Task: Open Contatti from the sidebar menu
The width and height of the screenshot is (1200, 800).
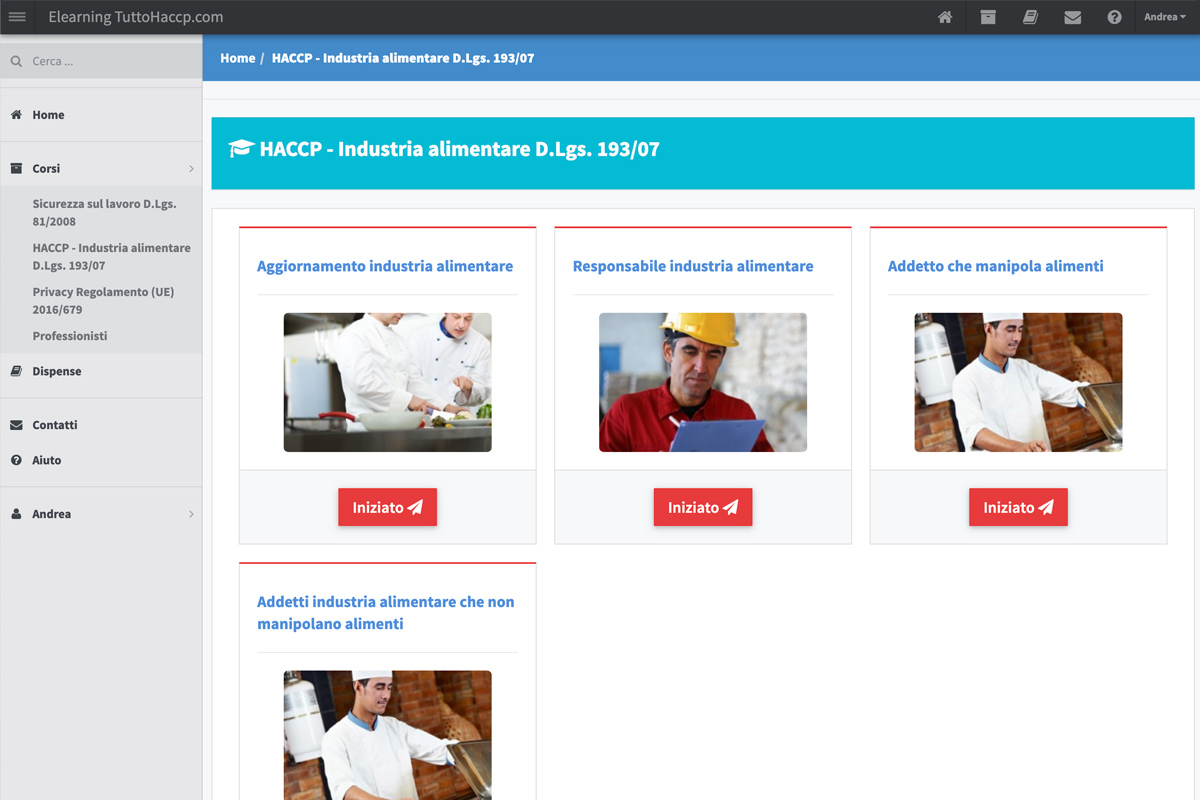Action: tap(55, 425)
